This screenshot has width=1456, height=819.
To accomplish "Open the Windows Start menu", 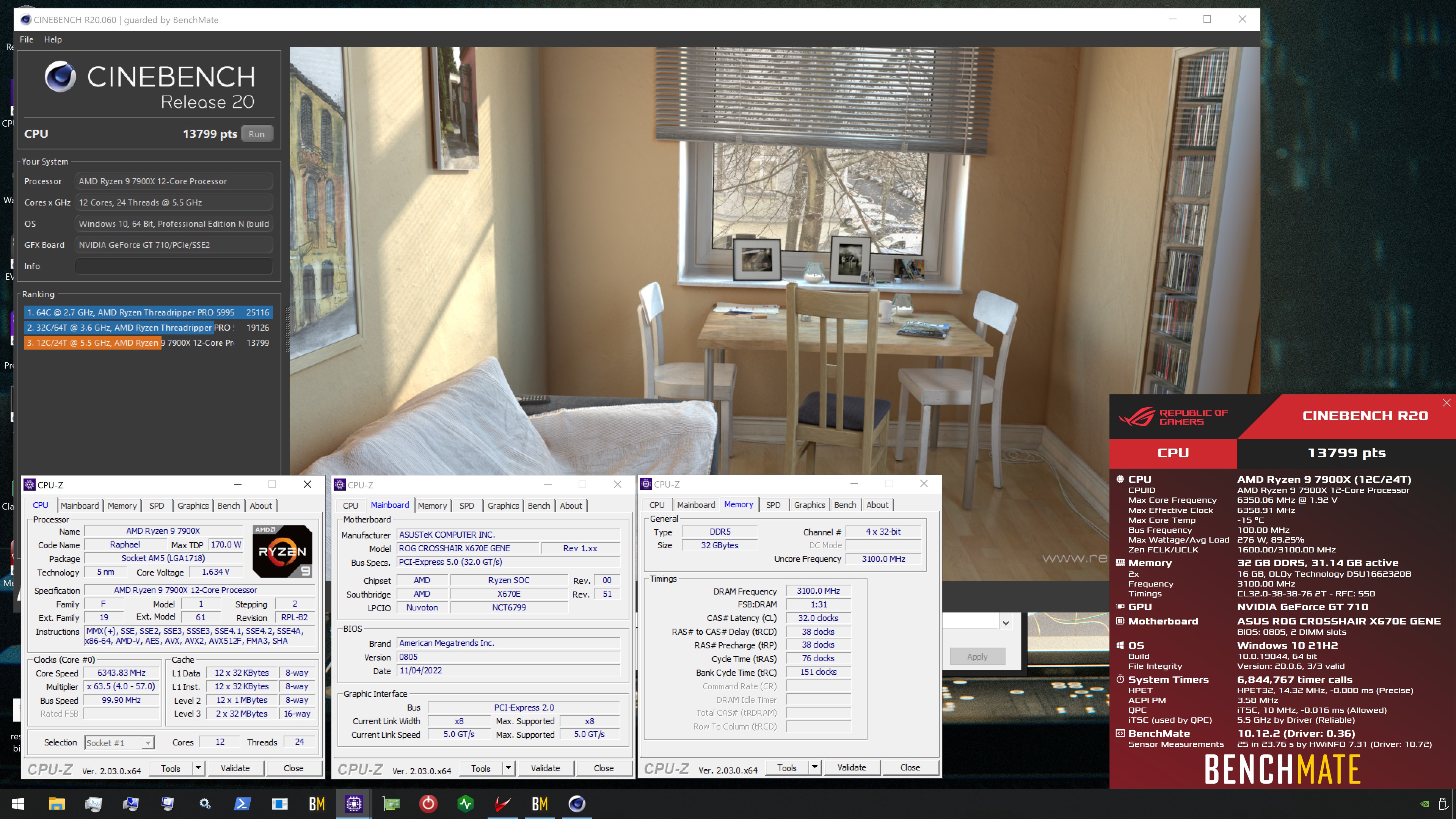I will click(x=18, y=804).
